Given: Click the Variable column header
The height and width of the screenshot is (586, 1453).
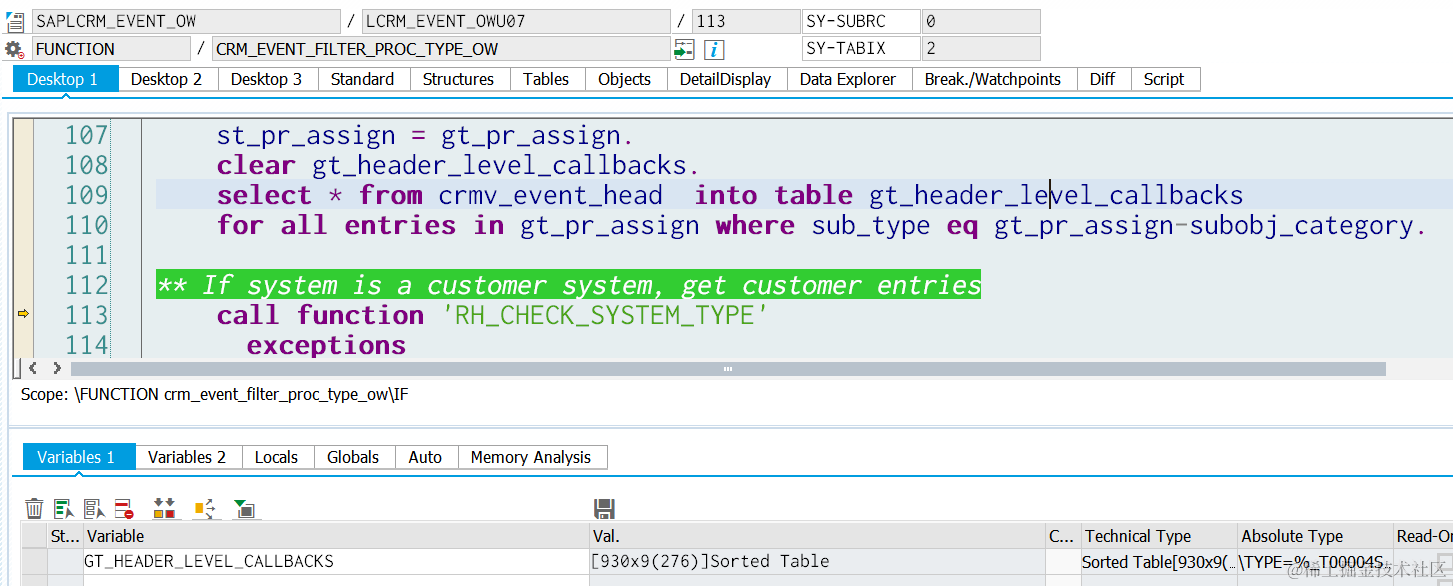Looking at the screenshot, I should pyautogui.click(x=336, y=536).
